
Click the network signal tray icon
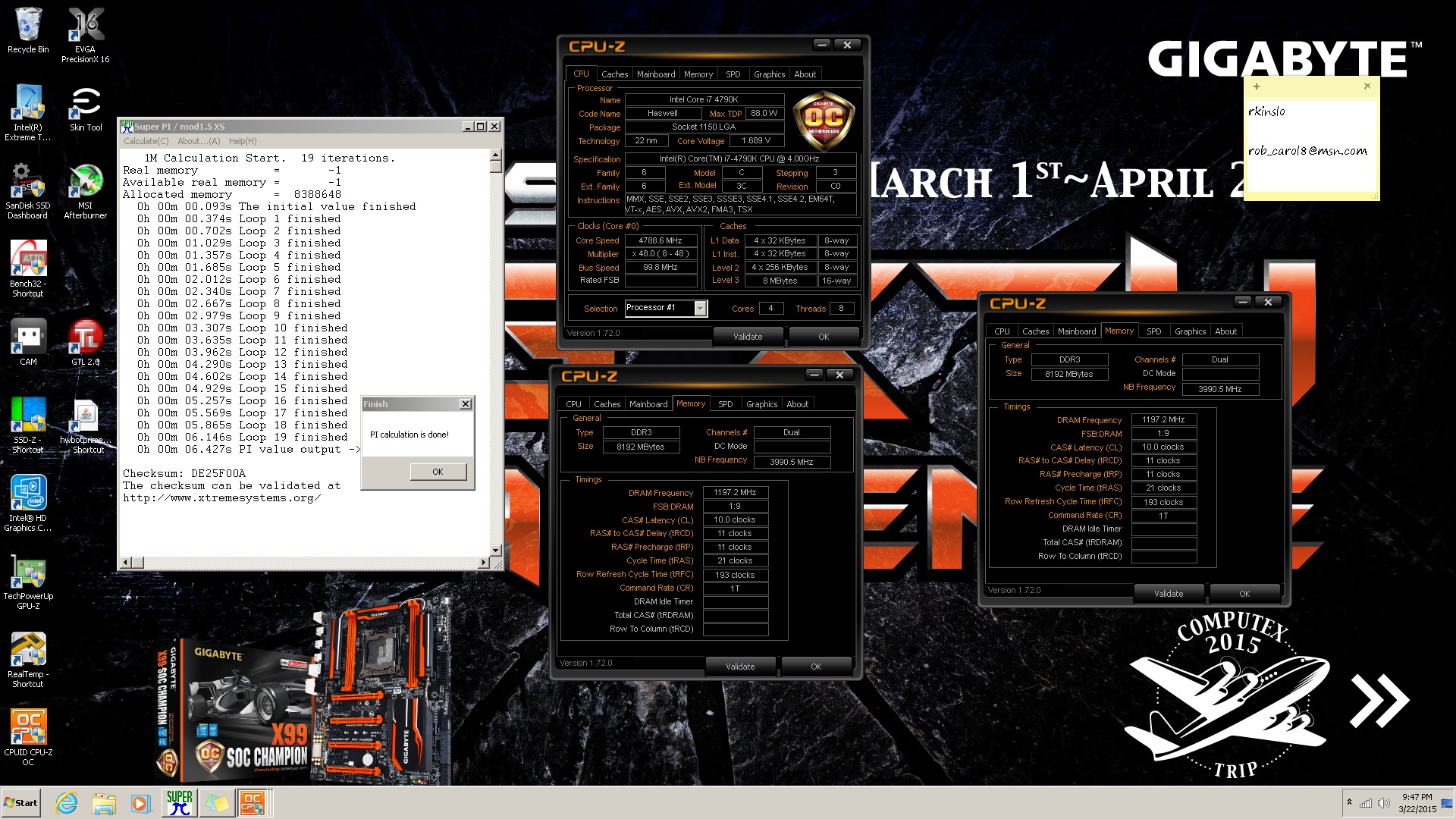[1366, 803]
